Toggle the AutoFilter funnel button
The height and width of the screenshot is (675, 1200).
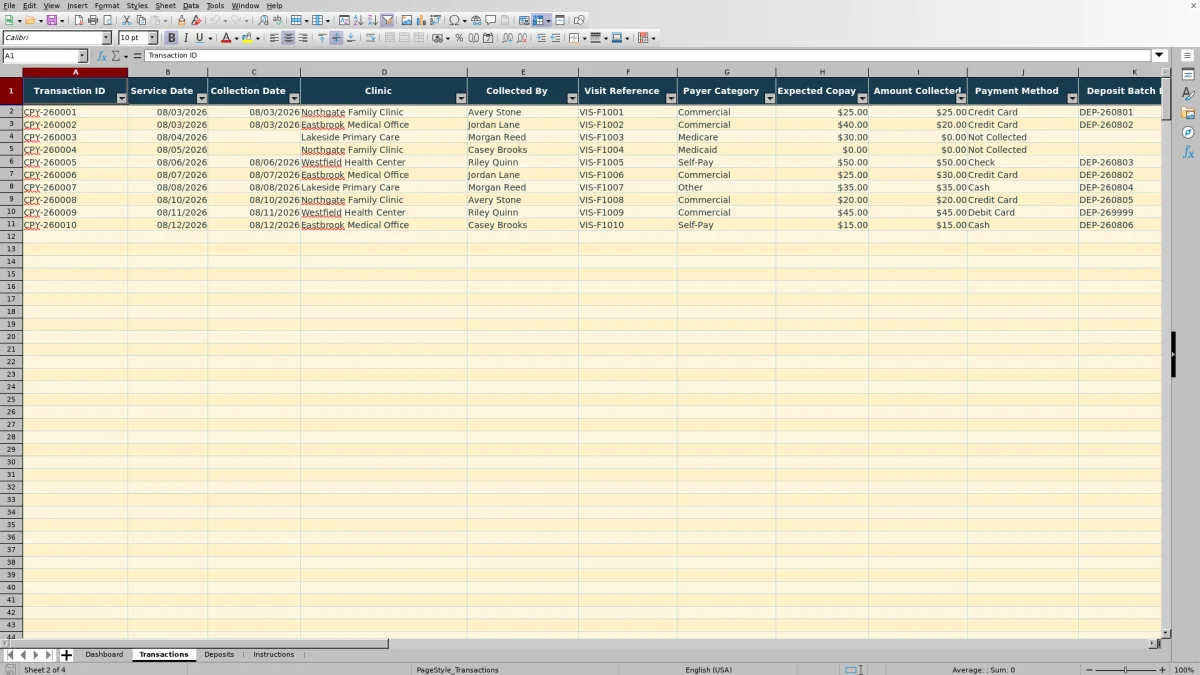[x=387, y=20]
